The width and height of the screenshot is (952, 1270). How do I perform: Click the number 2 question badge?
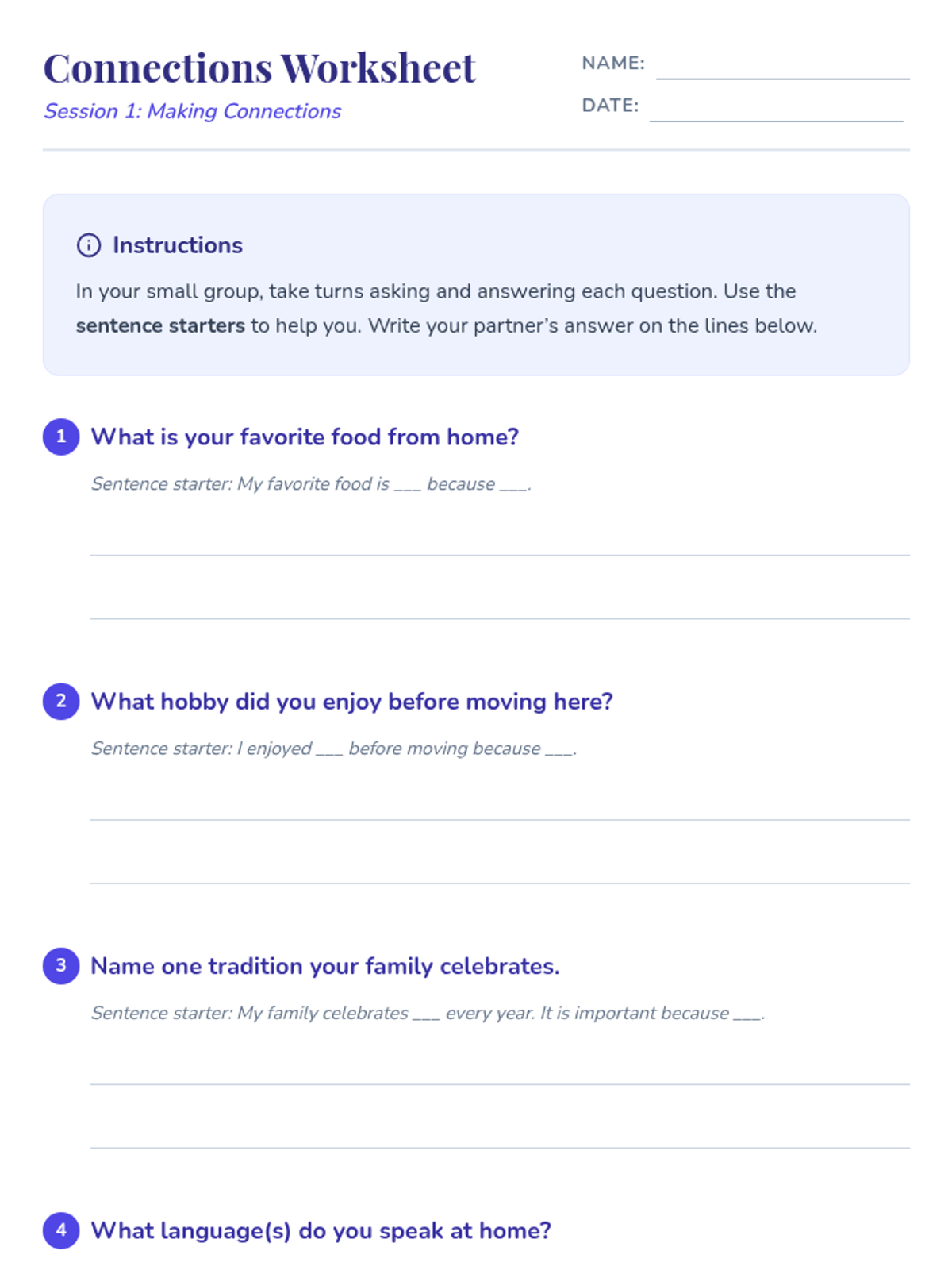[61, 702]
